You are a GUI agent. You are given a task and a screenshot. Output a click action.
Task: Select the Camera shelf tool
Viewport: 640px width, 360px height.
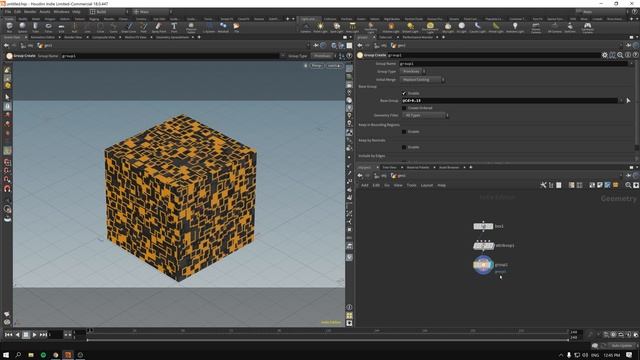click(306, 27)
